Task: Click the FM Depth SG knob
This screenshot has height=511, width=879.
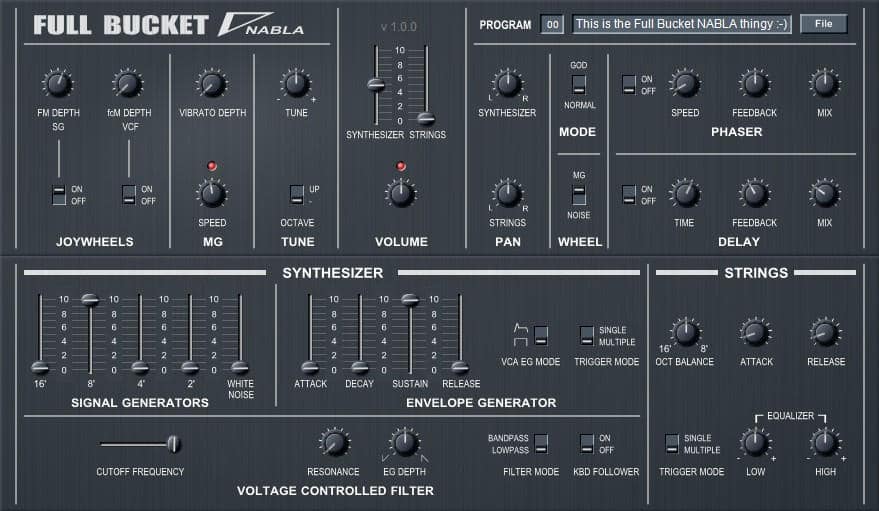Action: pos(58,84)
